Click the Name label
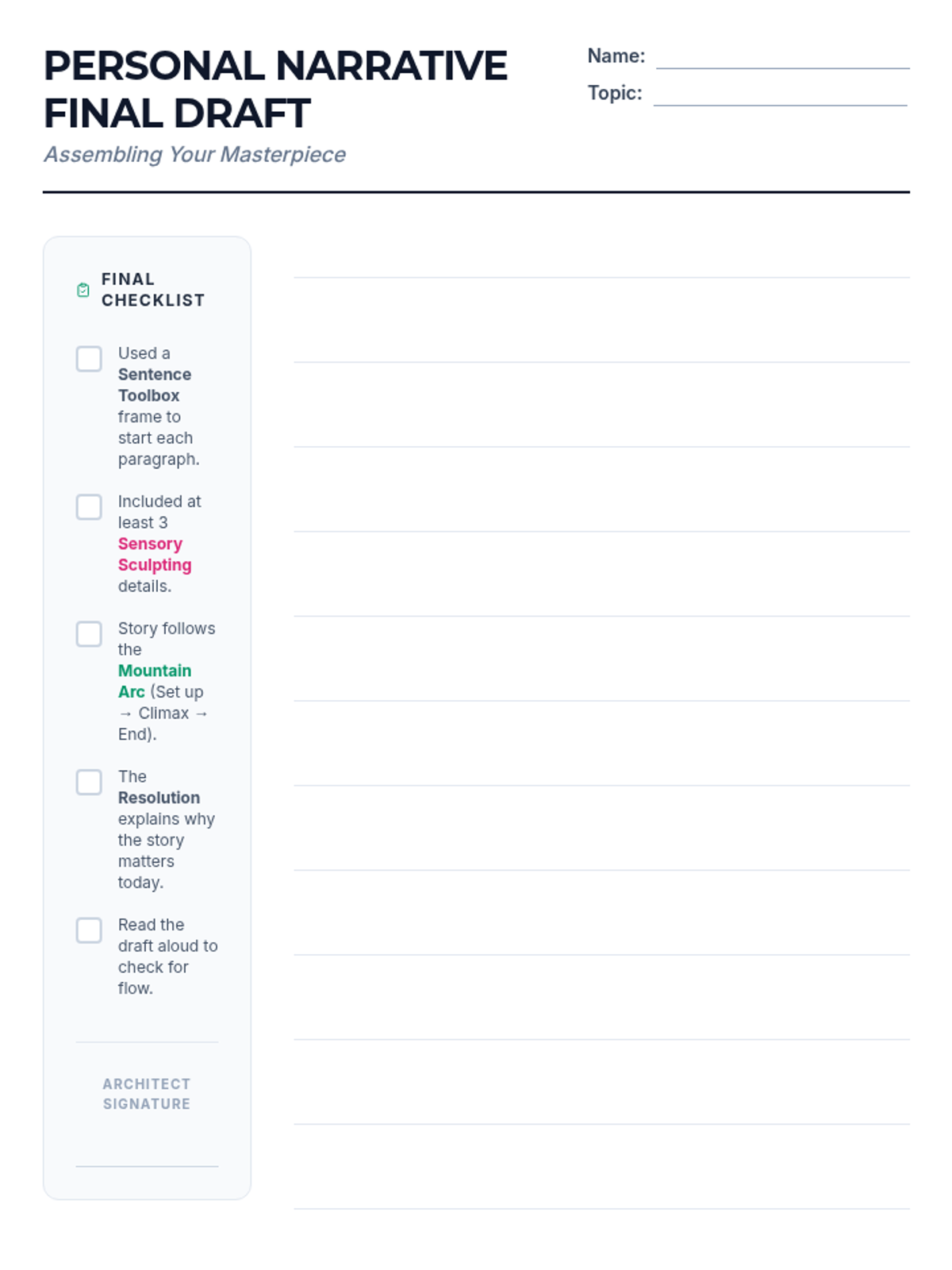This screenshot has height=1270, width=952. point(616,56)
